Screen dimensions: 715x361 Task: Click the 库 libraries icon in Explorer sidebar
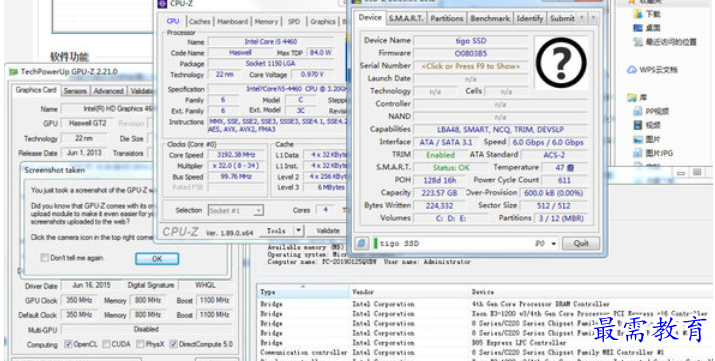tap(632, 98)
